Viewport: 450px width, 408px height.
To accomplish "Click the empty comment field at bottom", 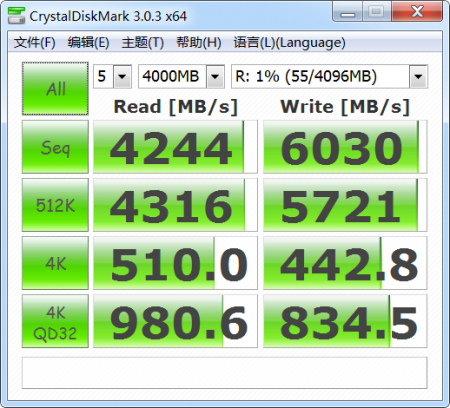I will tap(224, 373).
